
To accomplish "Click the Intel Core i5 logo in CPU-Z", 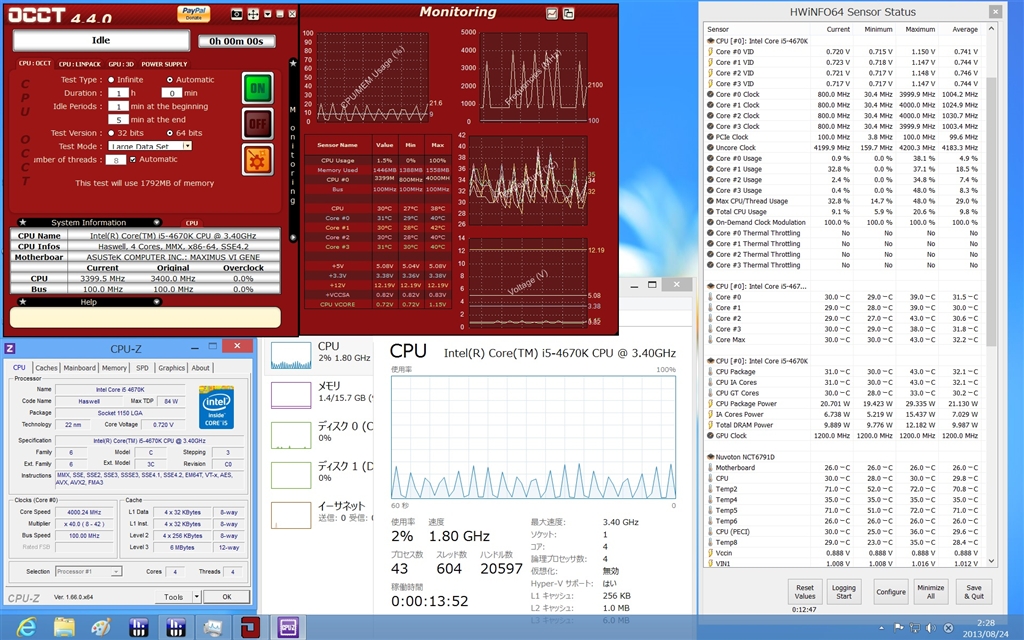I will [x=216, y=408].
